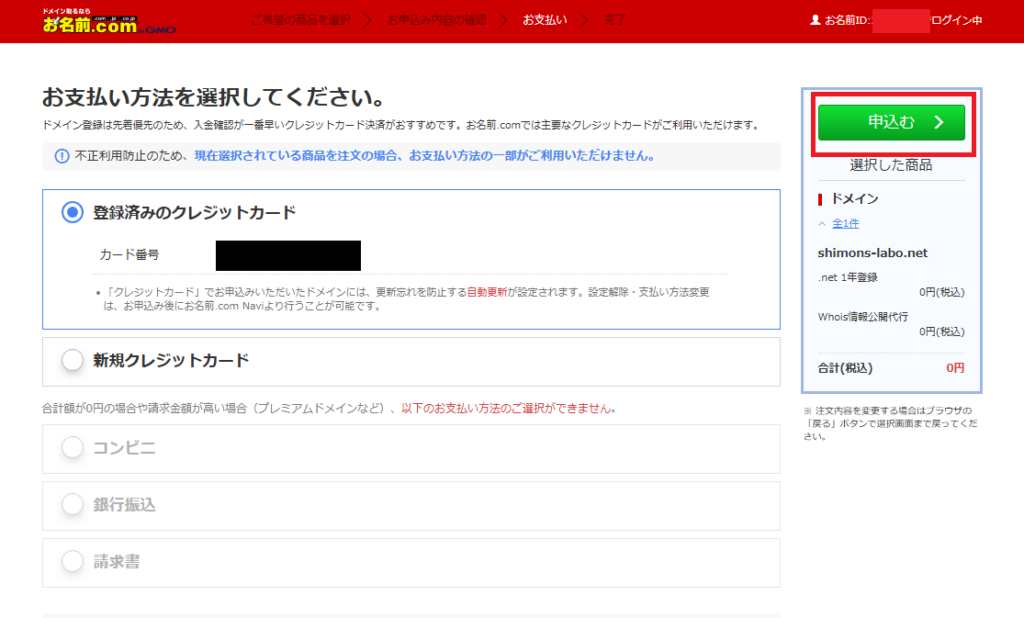Open the 自動更新 link in the card note
Image resolution: width=1024 pixels, height=618 pixels.
tap(487, 293)
